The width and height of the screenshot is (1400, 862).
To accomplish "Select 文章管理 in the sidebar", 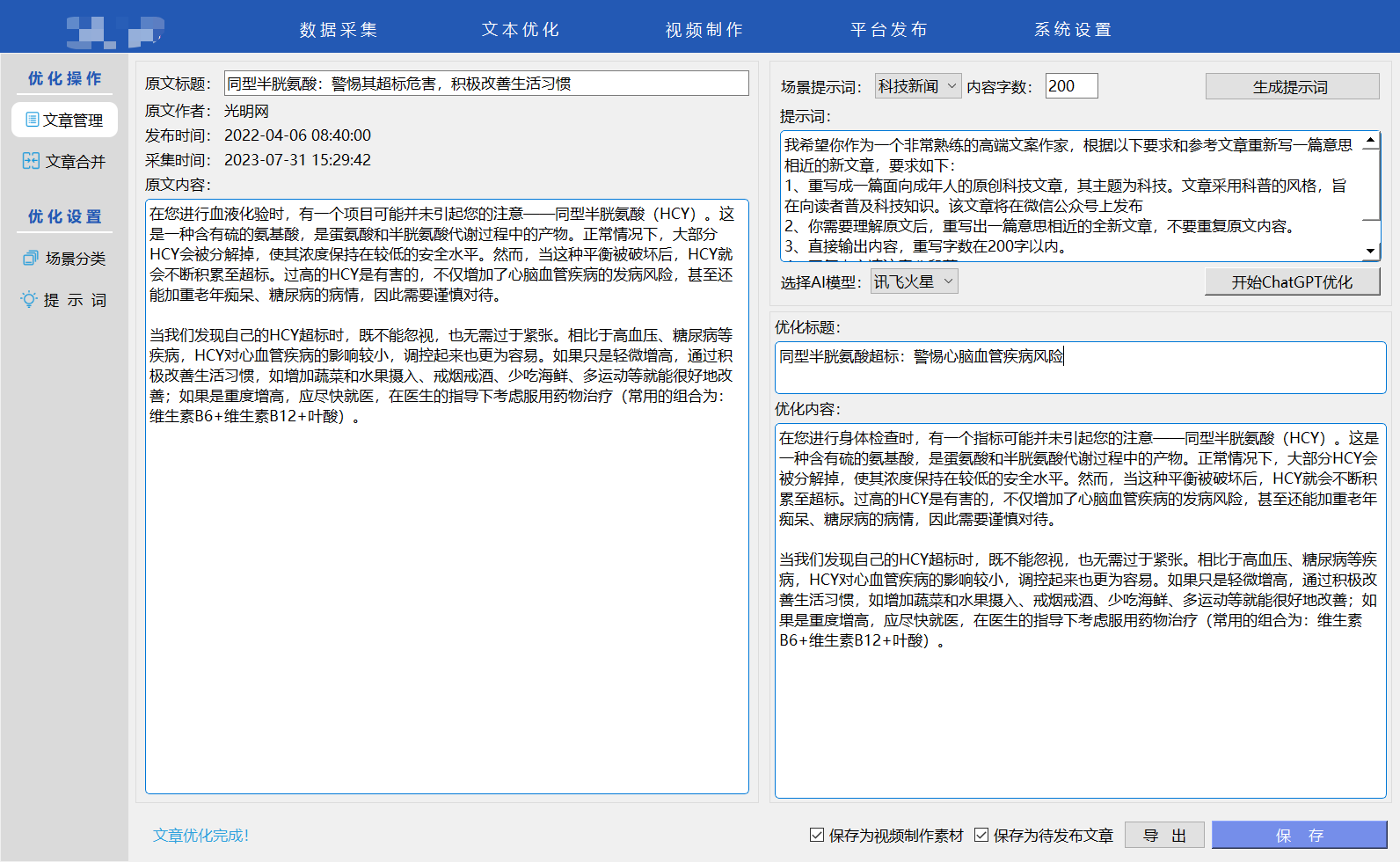I will pos(64,120).
